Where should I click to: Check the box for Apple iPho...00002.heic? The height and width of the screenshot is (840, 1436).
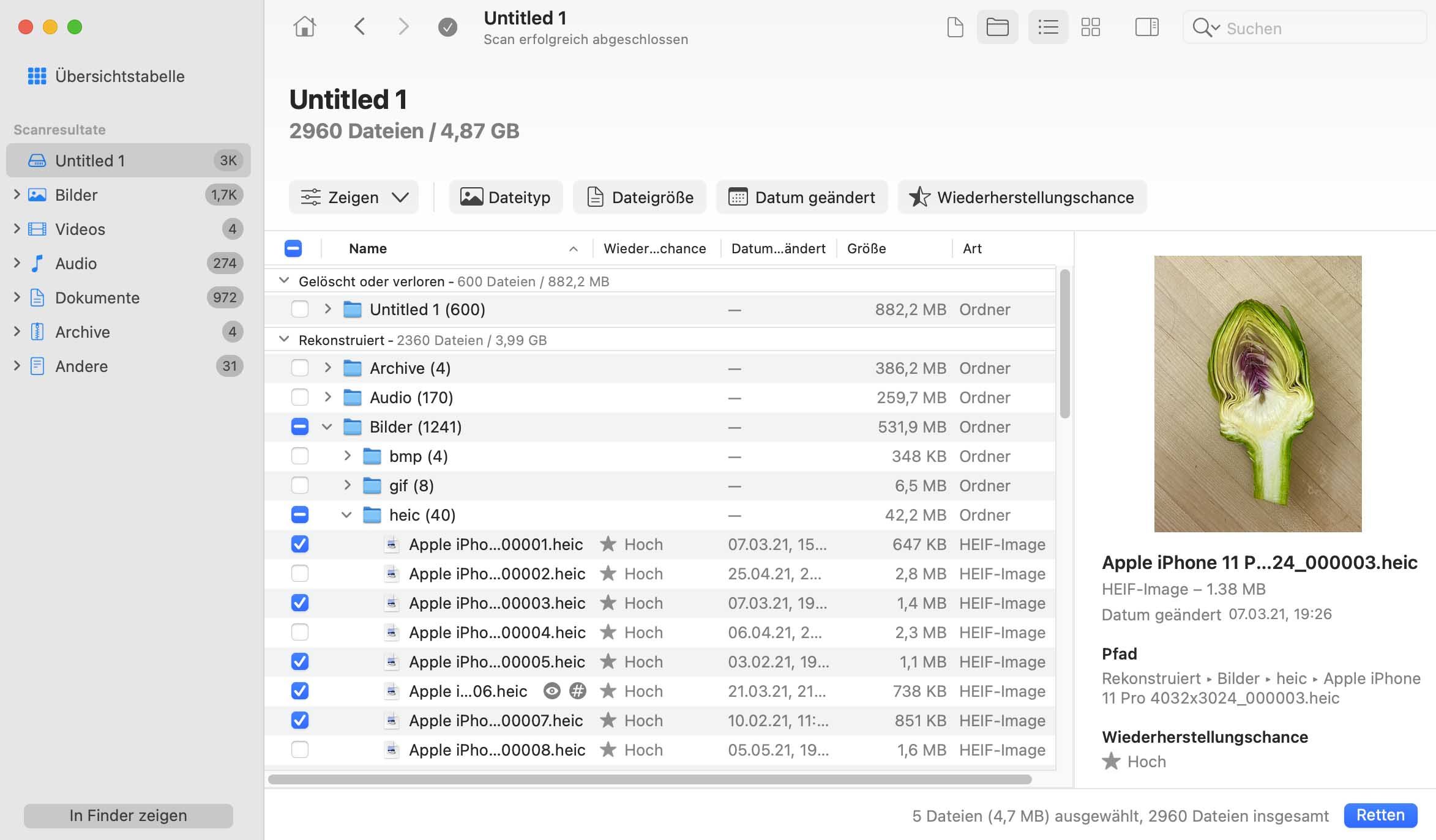[300, 574]
